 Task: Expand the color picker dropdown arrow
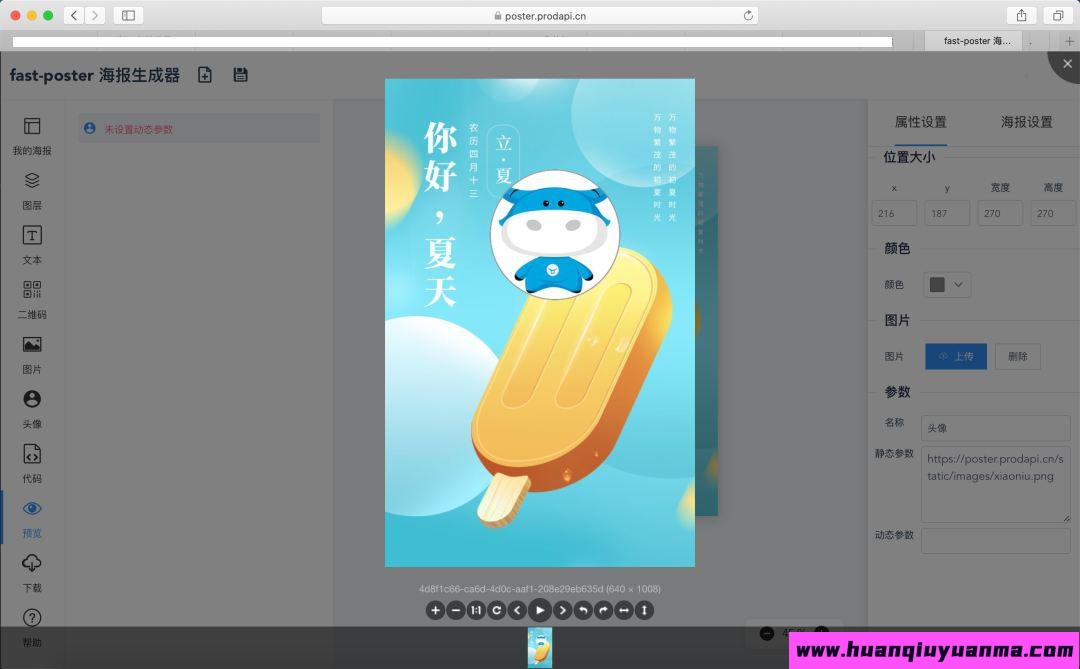point(958,285)
